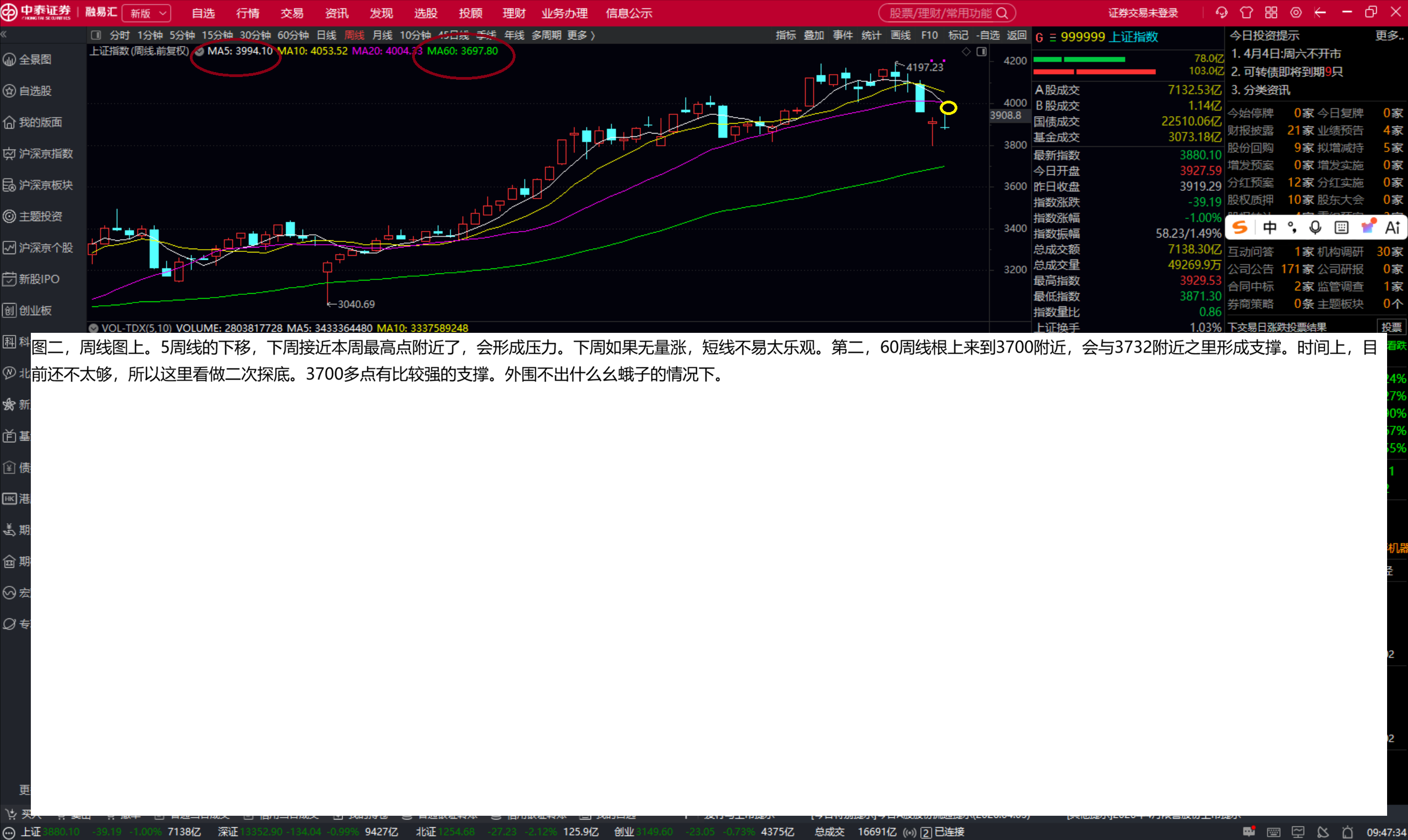Click the customer service headset icon
This screenshot has width=1408, height=840.
click(x=1221, y=13)
